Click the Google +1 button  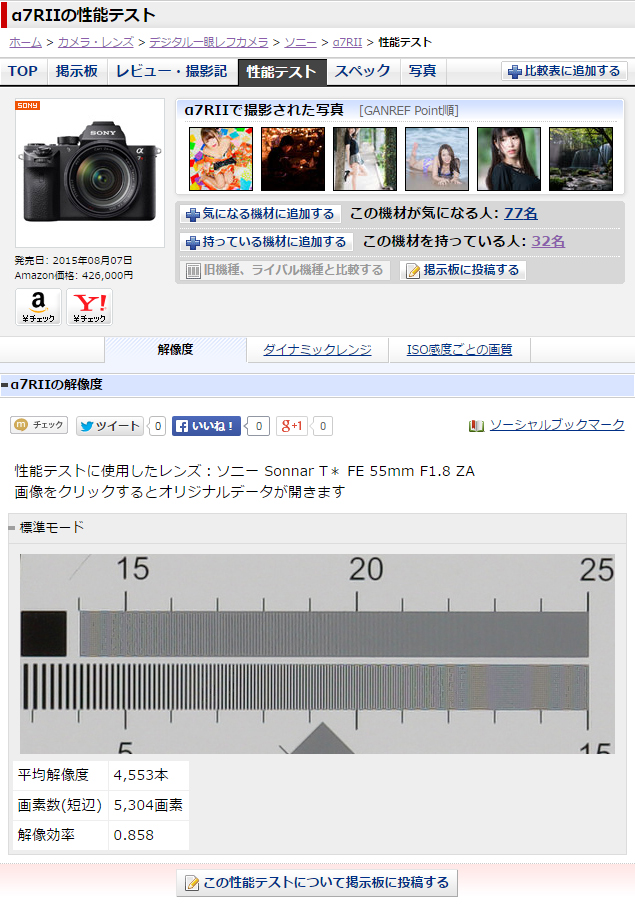[291, 426]
